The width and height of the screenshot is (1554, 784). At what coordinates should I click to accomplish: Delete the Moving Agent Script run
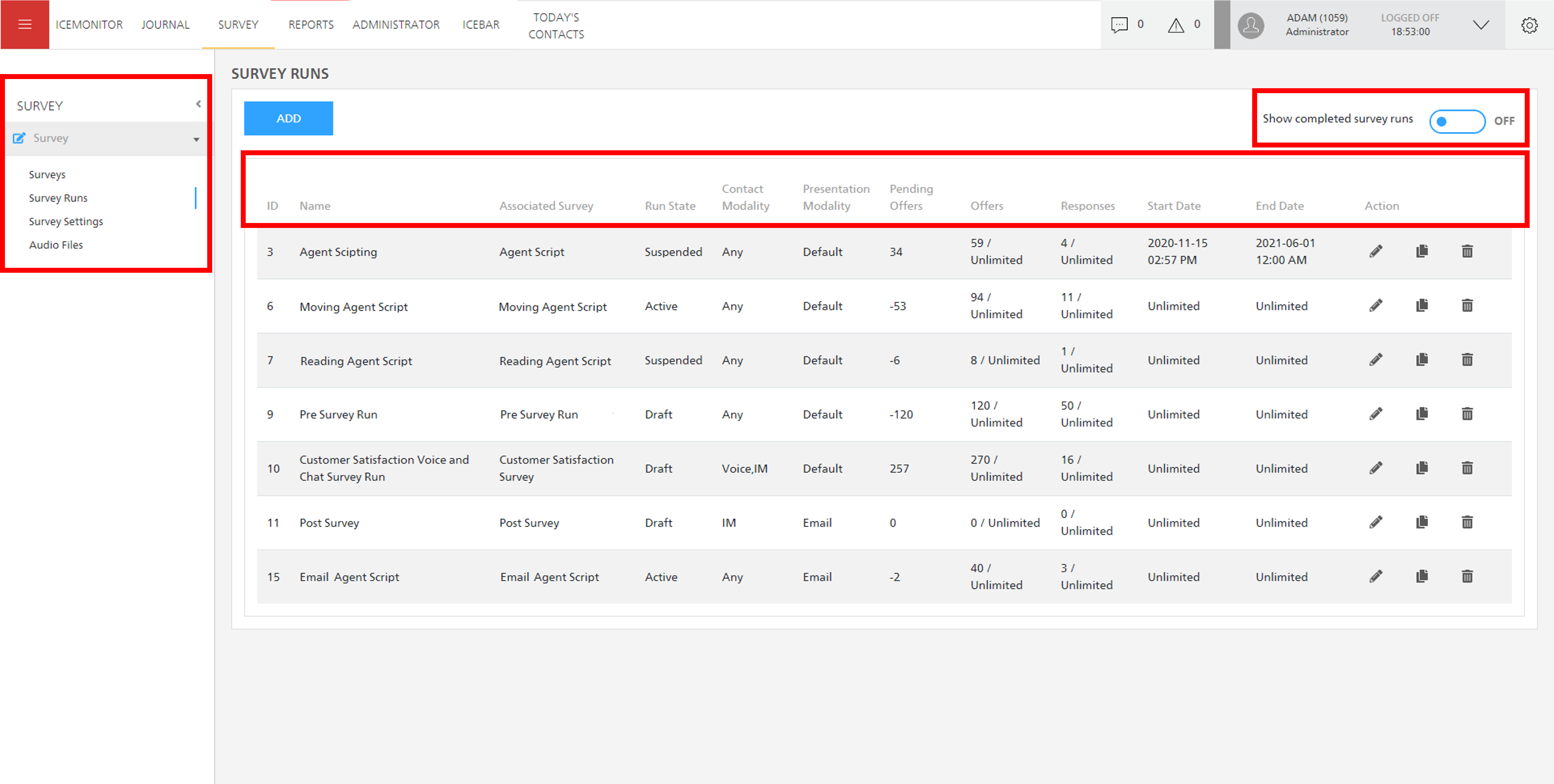pyautogui.click(x=1467, y=305)
